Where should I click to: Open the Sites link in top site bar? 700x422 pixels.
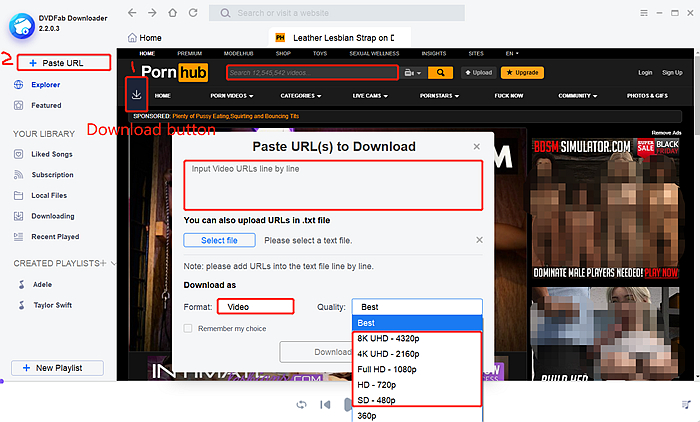pos(476,53)
